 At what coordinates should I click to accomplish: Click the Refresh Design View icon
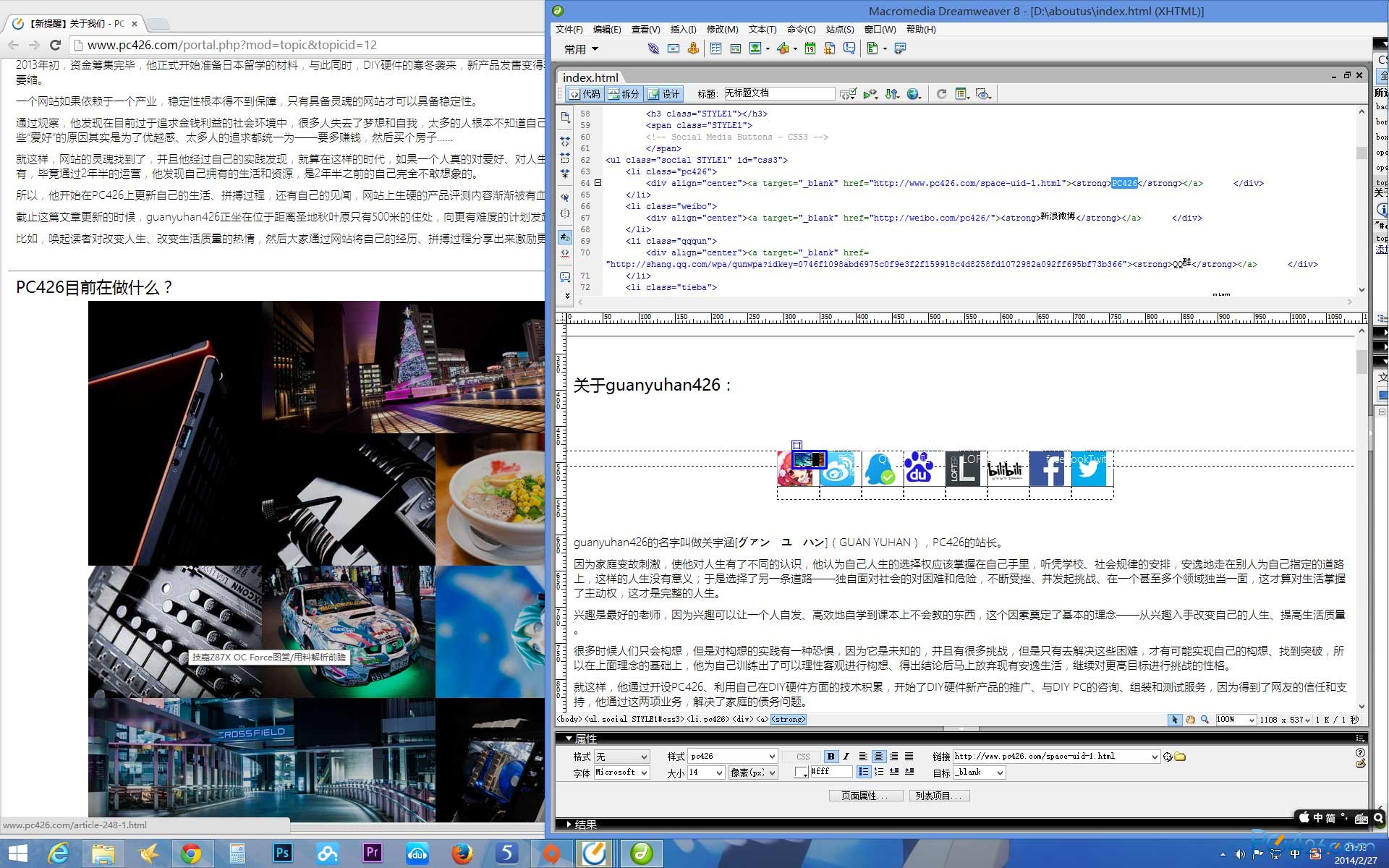point(941,94)
